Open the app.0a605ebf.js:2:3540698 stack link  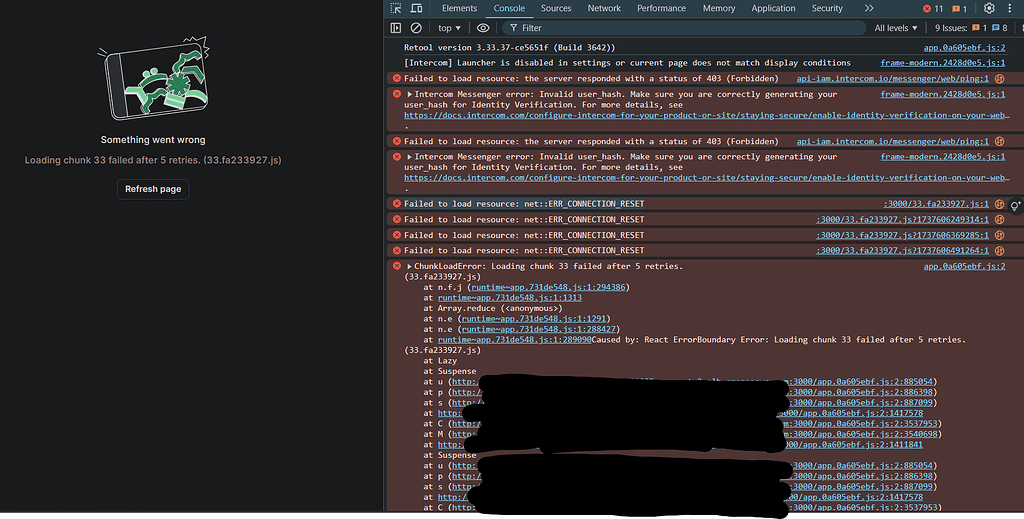[862, 434]
